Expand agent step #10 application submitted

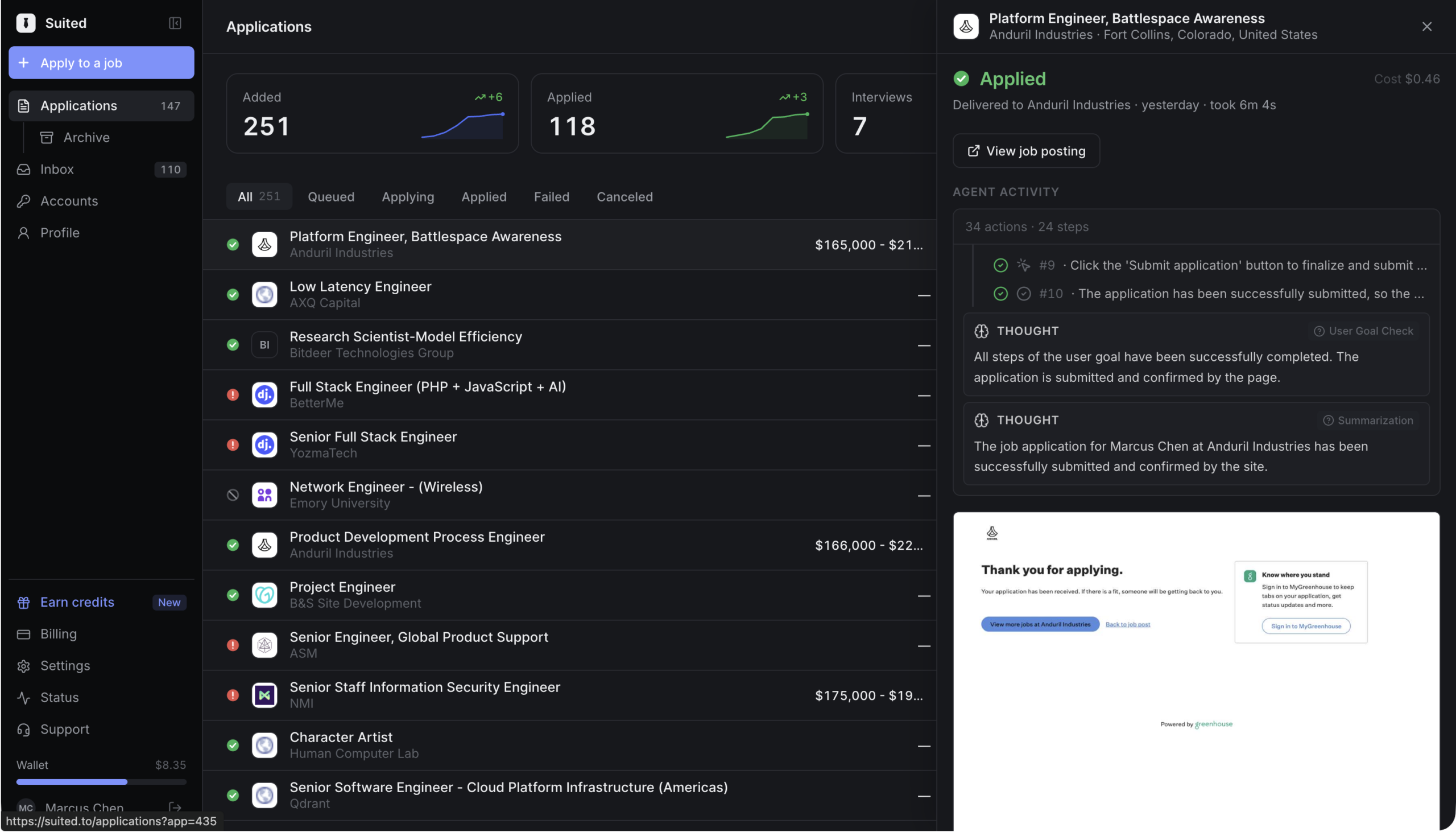[x=1209, y=294]
